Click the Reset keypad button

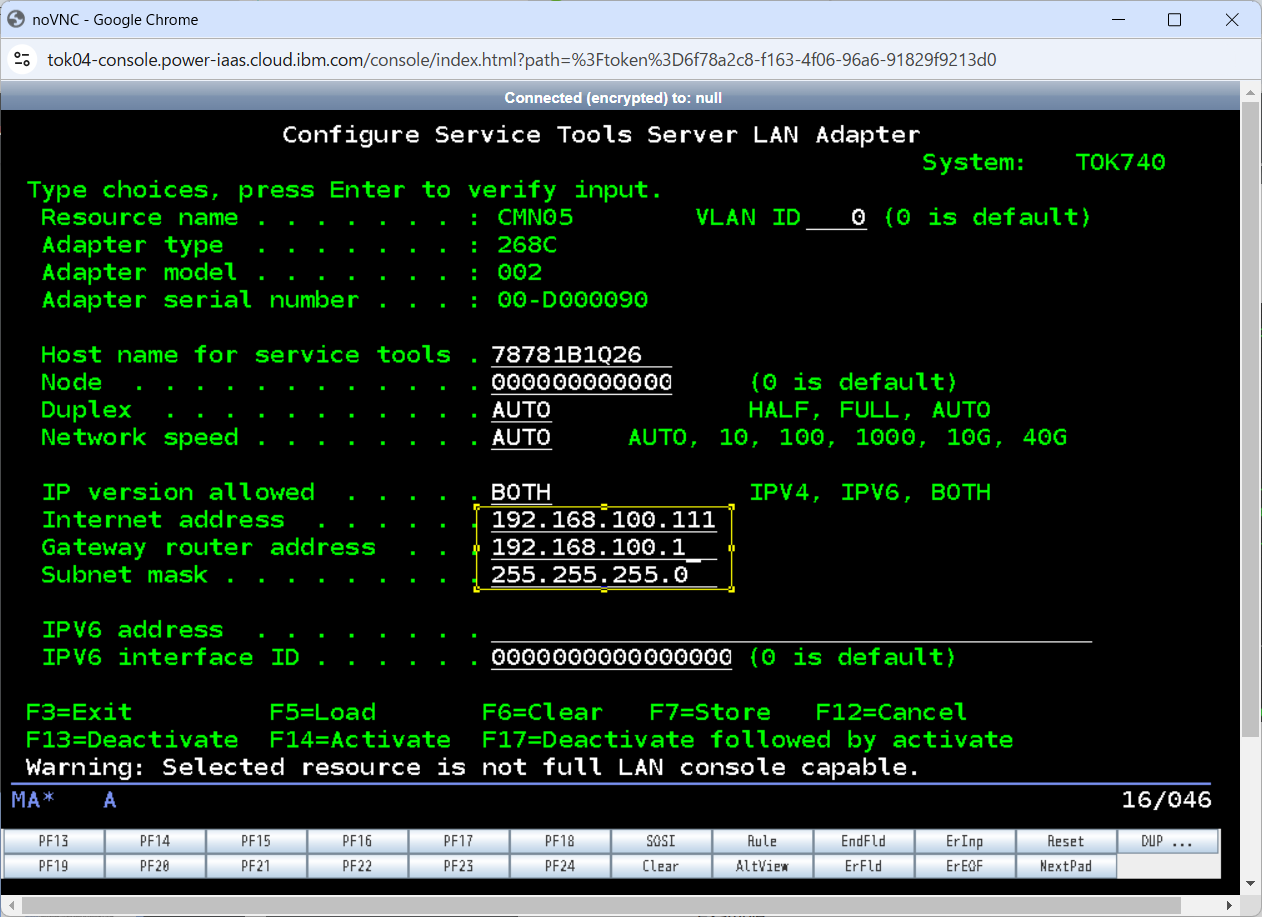pos(1066,841)
